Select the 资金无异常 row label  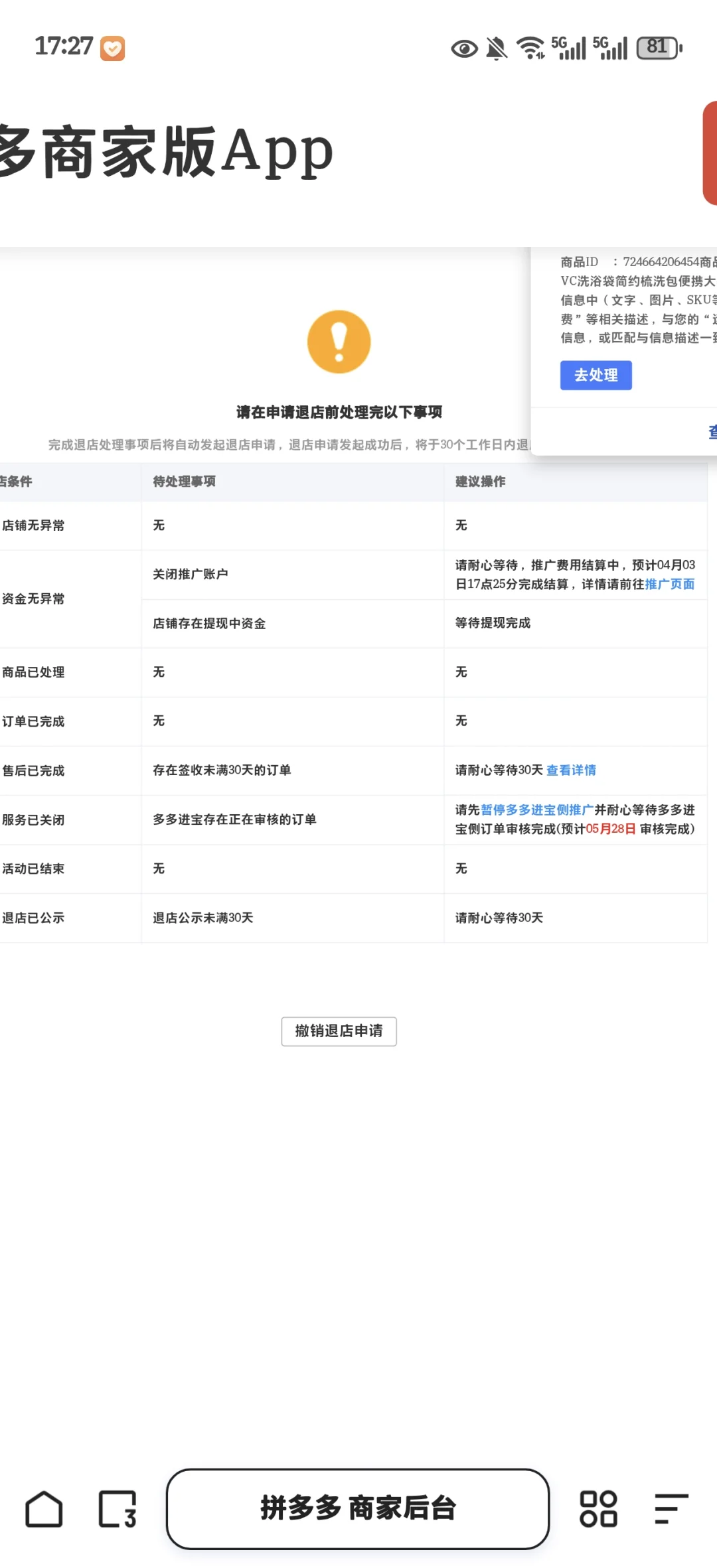33,599
